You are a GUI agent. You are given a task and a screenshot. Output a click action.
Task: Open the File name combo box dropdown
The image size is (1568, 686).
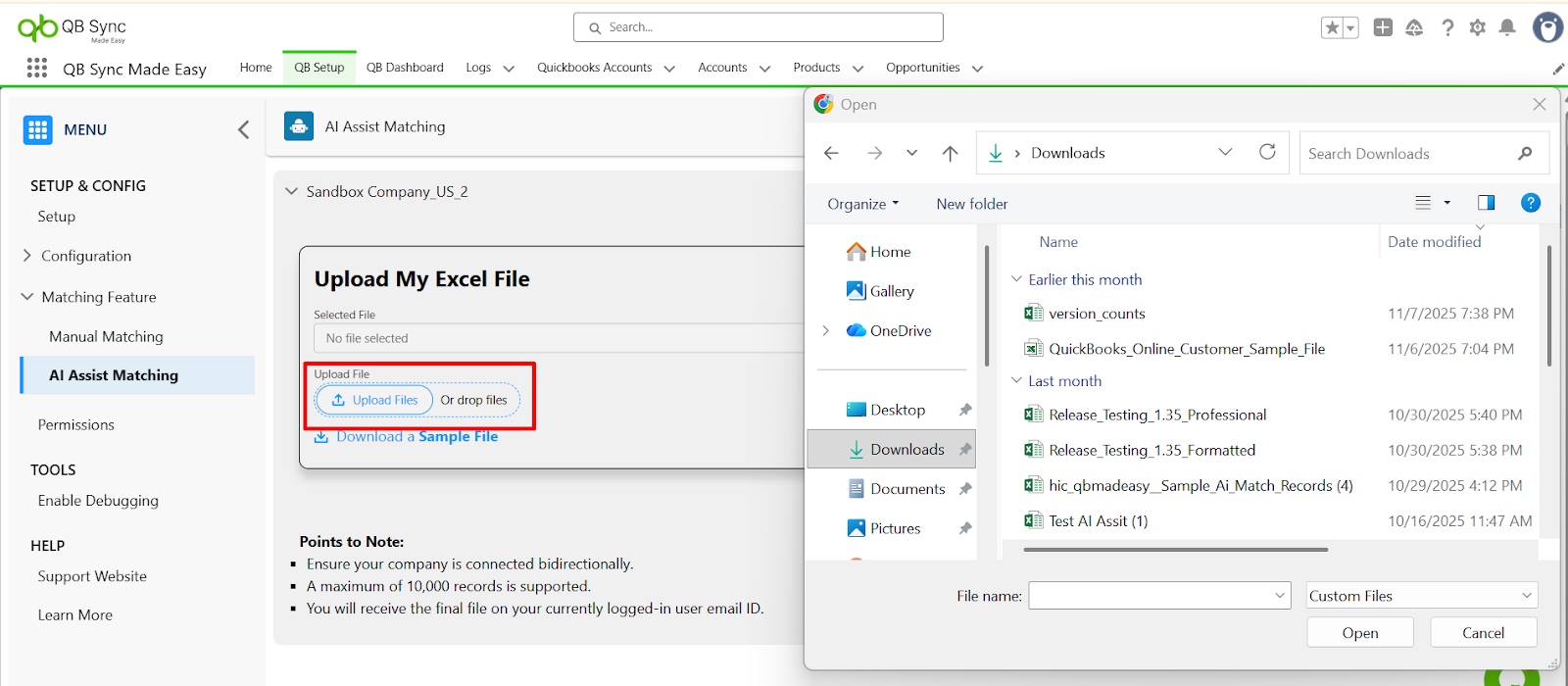(x=1280, y=596)
